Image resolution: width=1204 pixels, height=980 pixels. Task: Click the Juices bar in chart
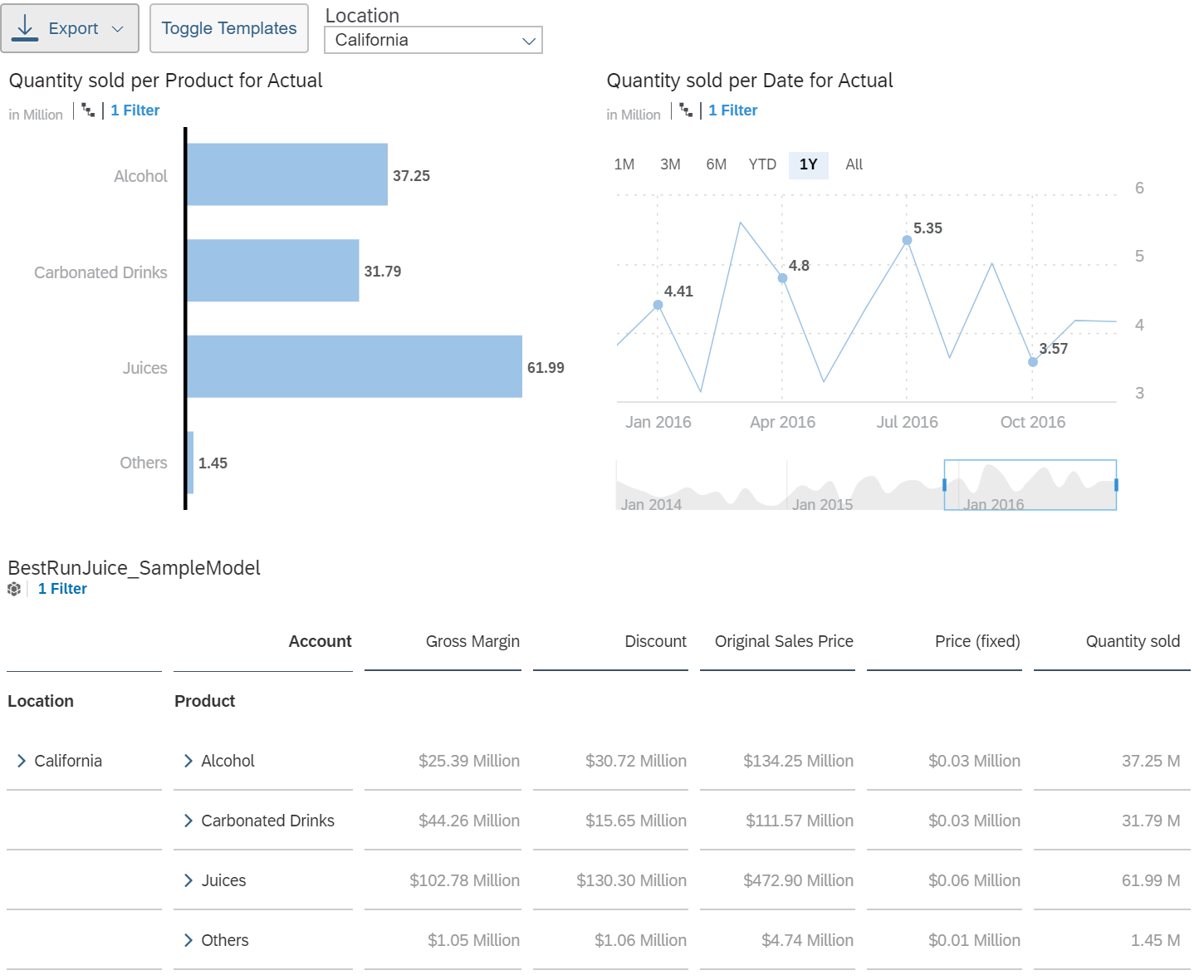[x=355, y=366]
